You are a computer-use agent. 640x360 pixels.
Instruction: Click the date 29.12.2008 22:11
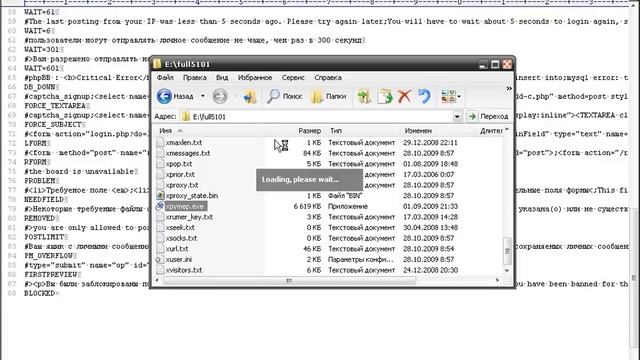[x=430, y=142]
